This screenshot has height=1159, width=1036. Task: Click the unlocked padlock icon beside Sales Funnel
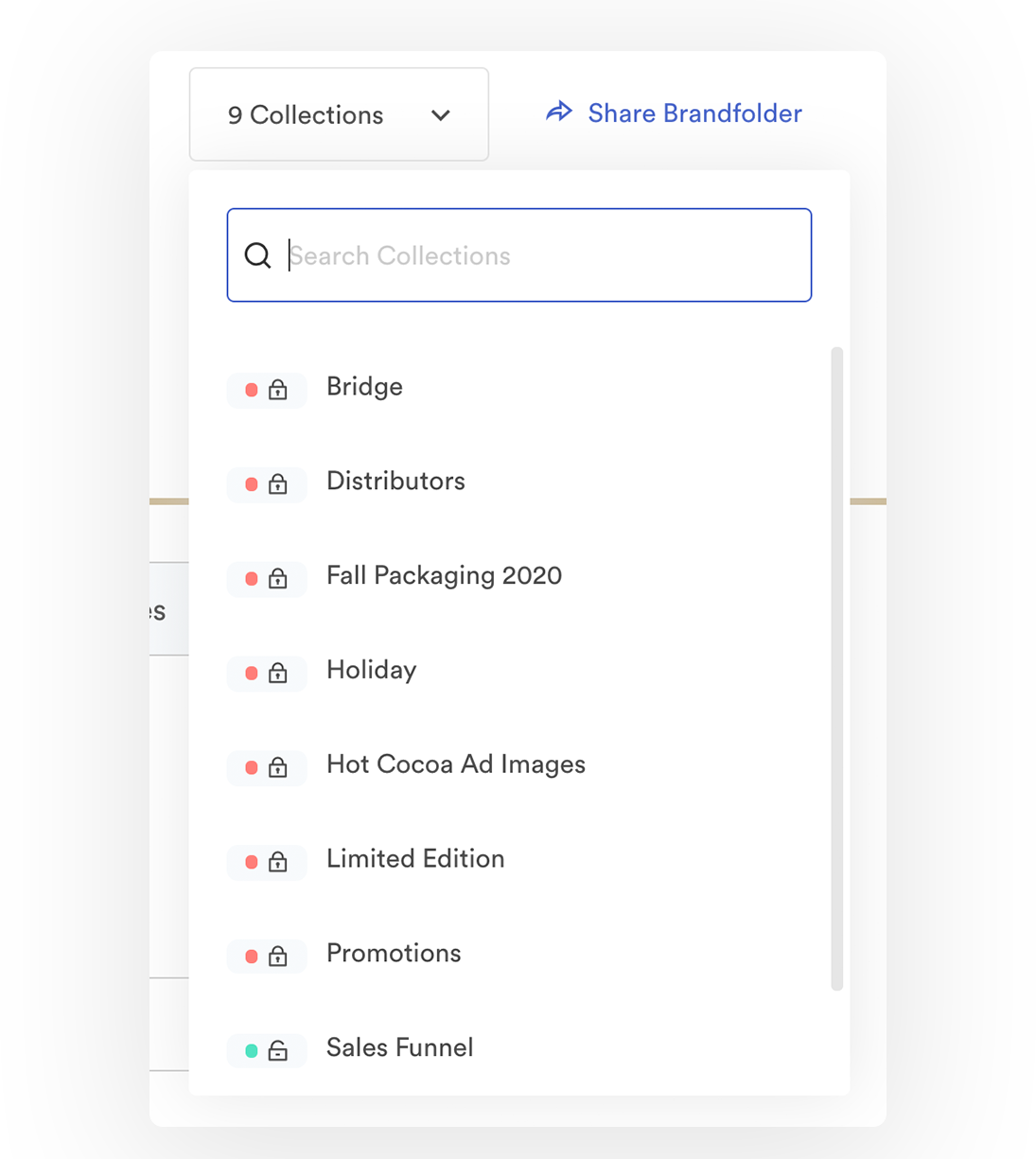tap(277, 1050)
